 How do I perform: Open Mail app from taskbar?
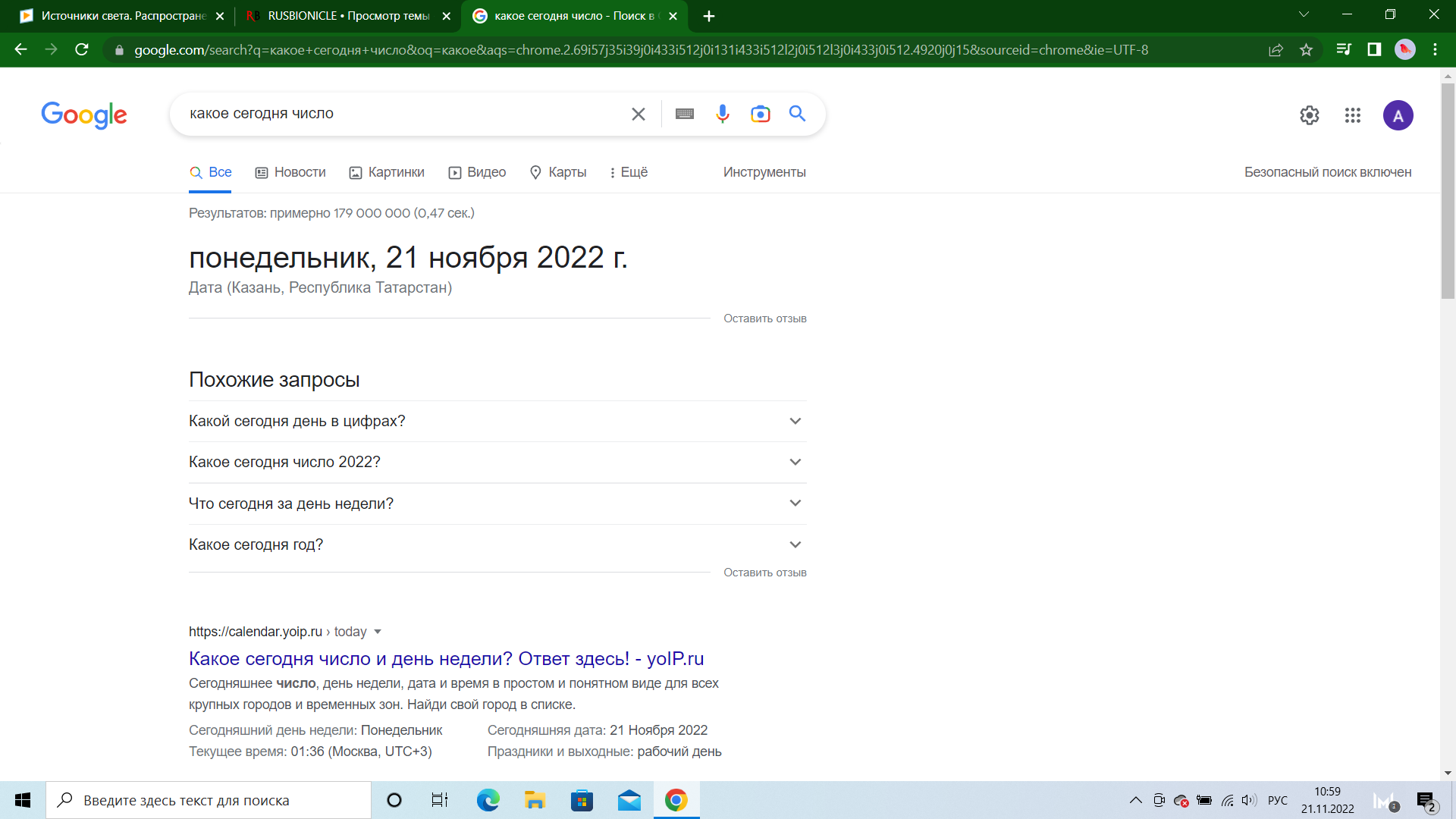[629, 800]
